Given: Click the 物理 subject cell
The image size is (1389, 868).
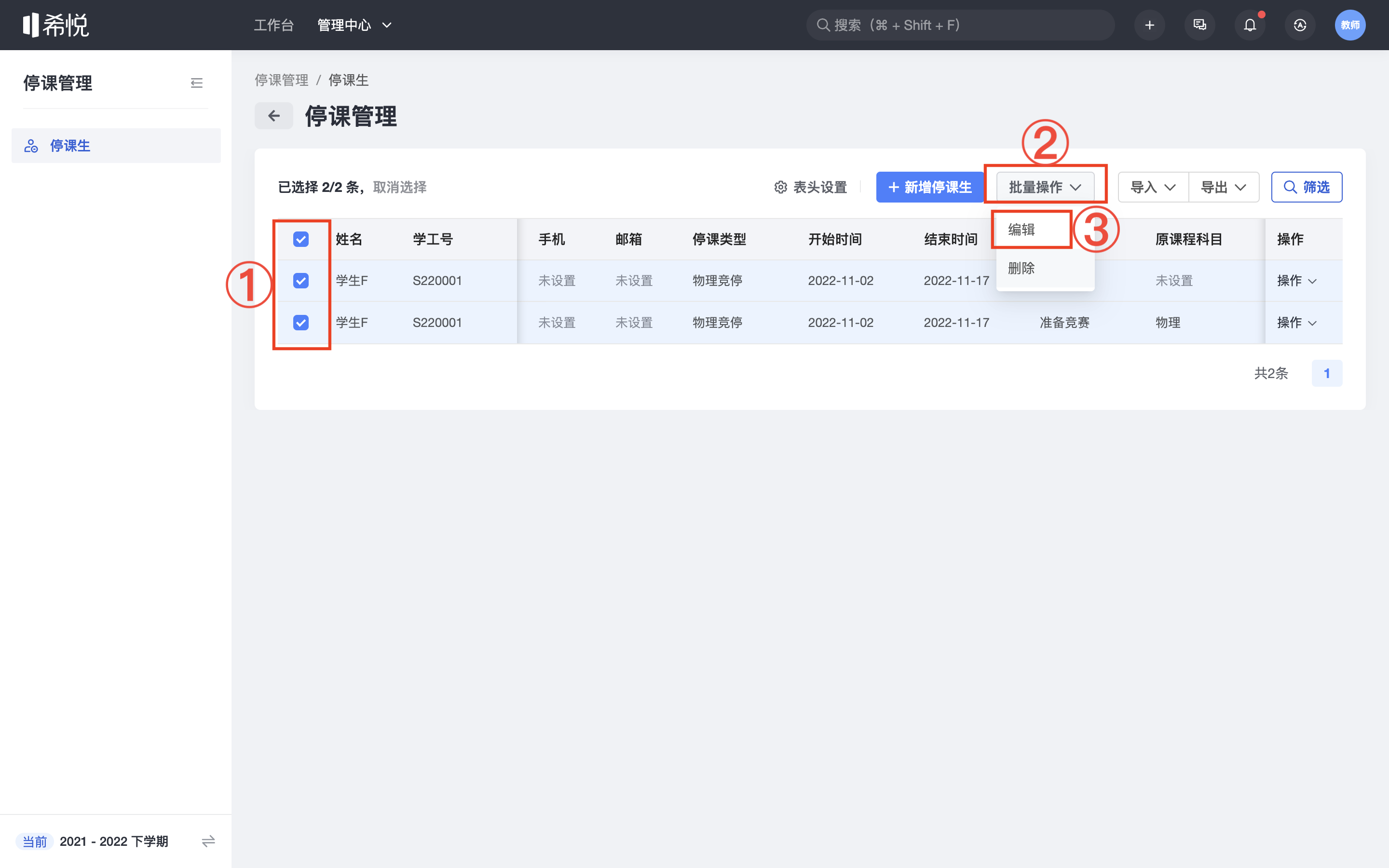Looking at the screenshot, I should click(1168, 323).
